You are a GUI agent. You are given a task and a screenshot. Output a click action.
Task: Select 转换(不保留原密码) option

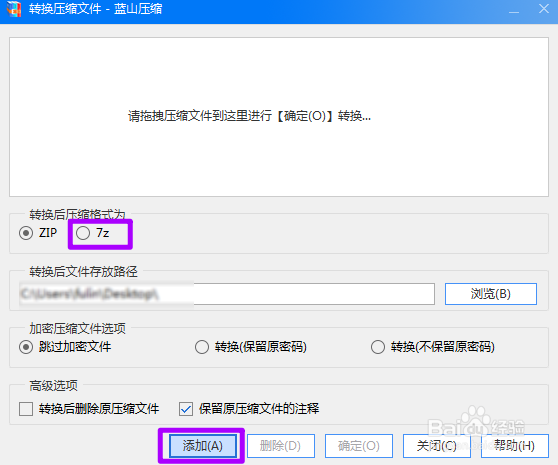pos(378,347)
